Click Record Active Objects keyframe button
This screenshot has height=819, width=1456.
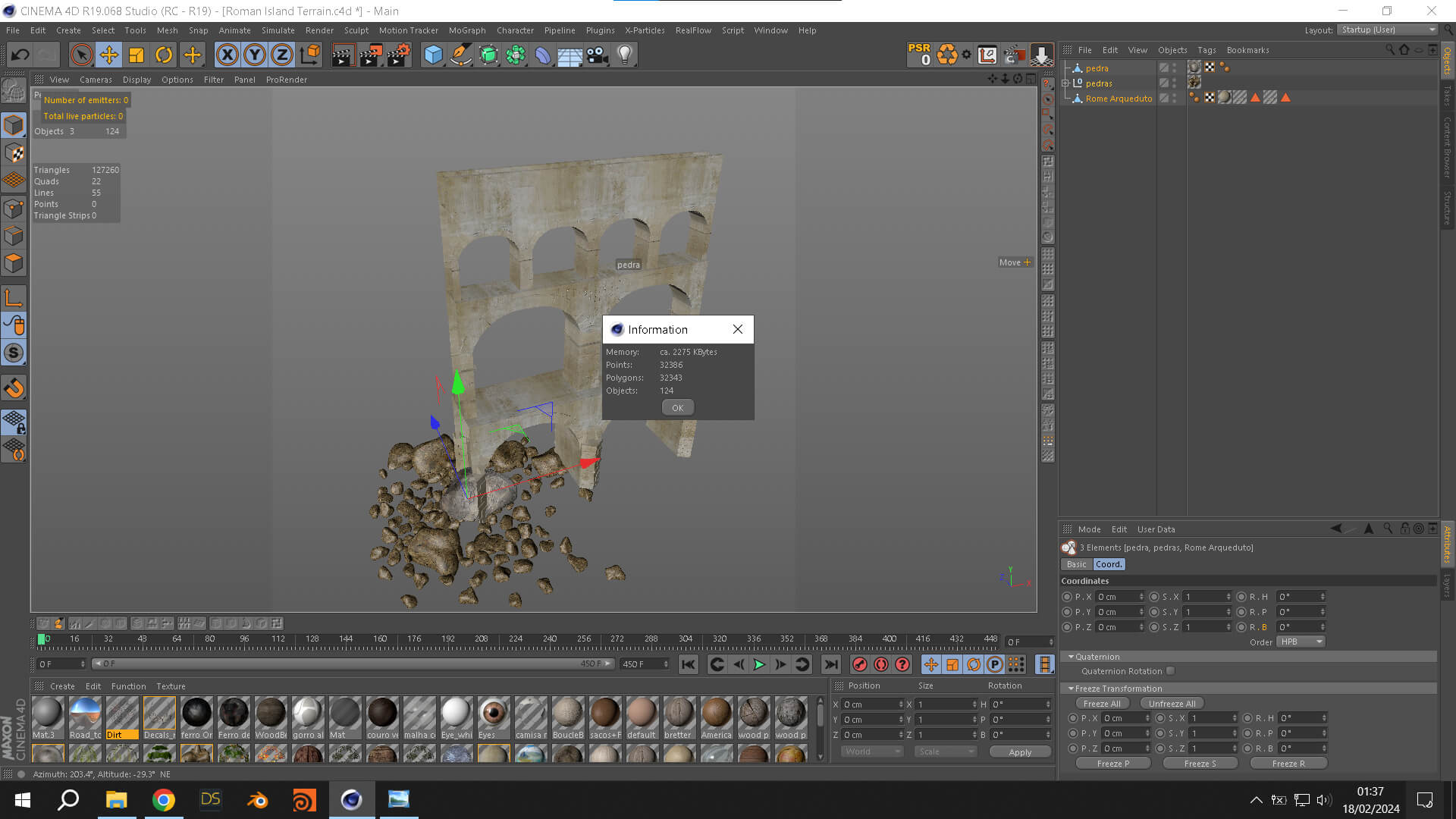point(859,665)
